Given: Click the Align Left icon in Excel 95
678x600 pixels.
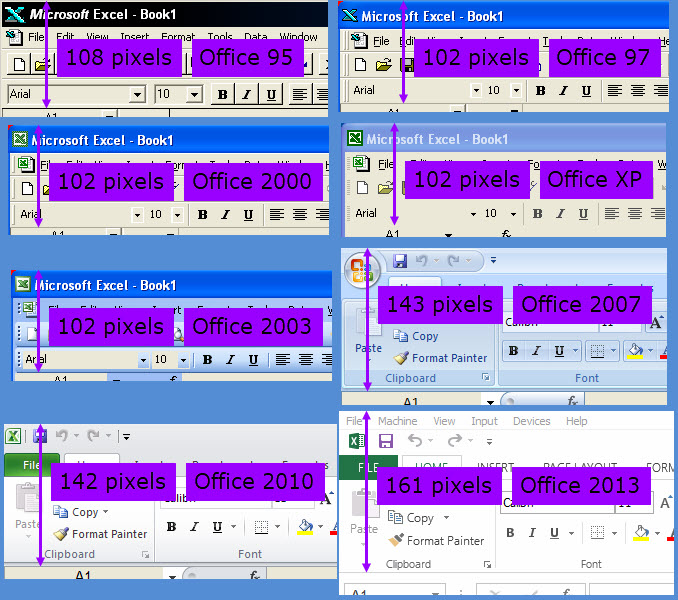Looking at the screenshot, I should tap(300, 94).
